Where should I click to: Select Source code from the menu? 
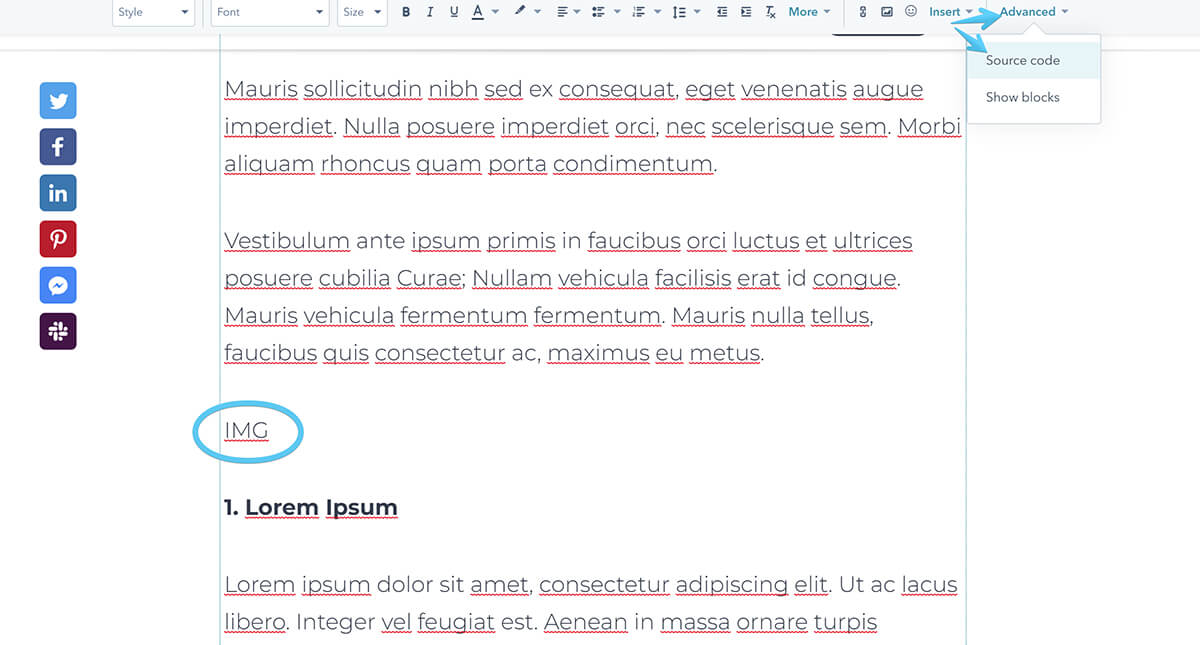point(1022,60)
